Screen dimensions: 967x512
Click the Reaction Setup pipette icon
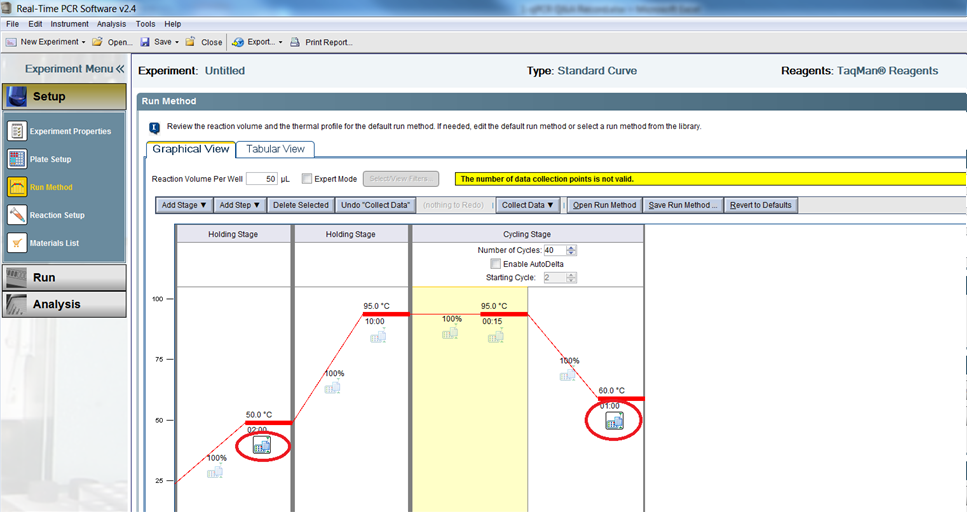click(x=17, y=215)
